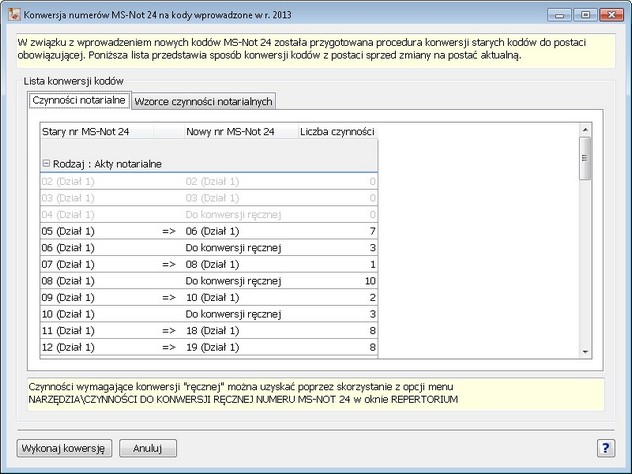Select row 12 (Dział 1) converting to 19
This screenshot has height=474, width=632.
pyautogui.click(x=200, y=347)
